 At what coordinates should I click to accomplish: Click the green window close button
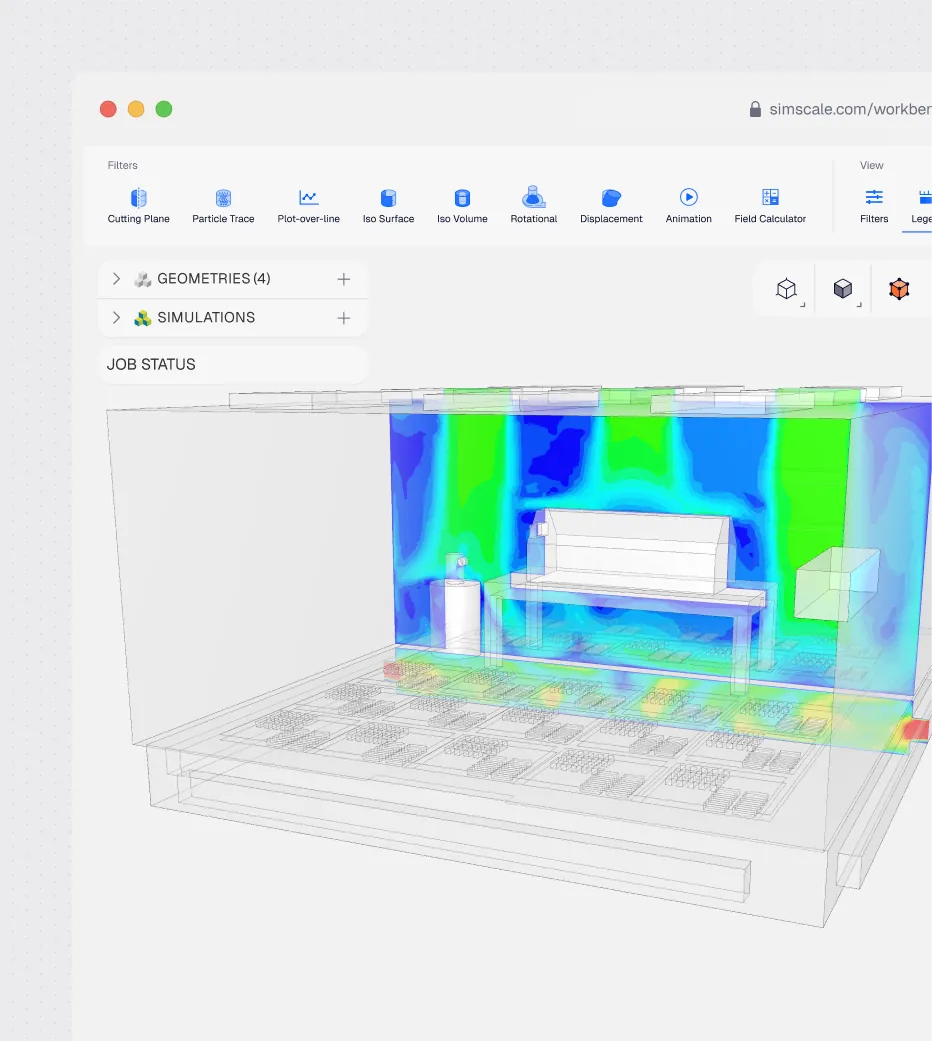pyautogui.click(x=164, y=109)
